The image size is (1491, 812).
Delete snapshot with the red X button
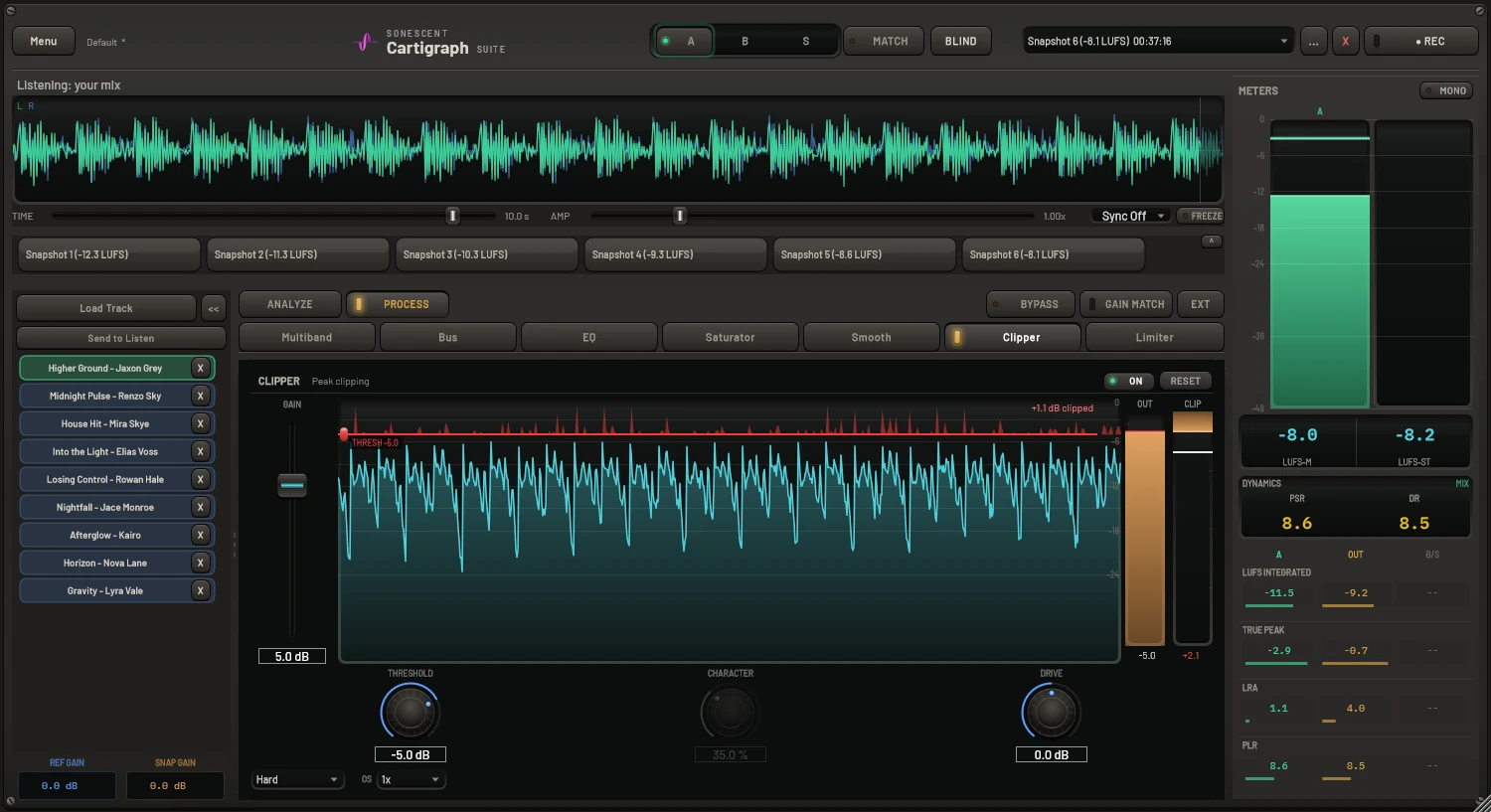(1346, 42)
